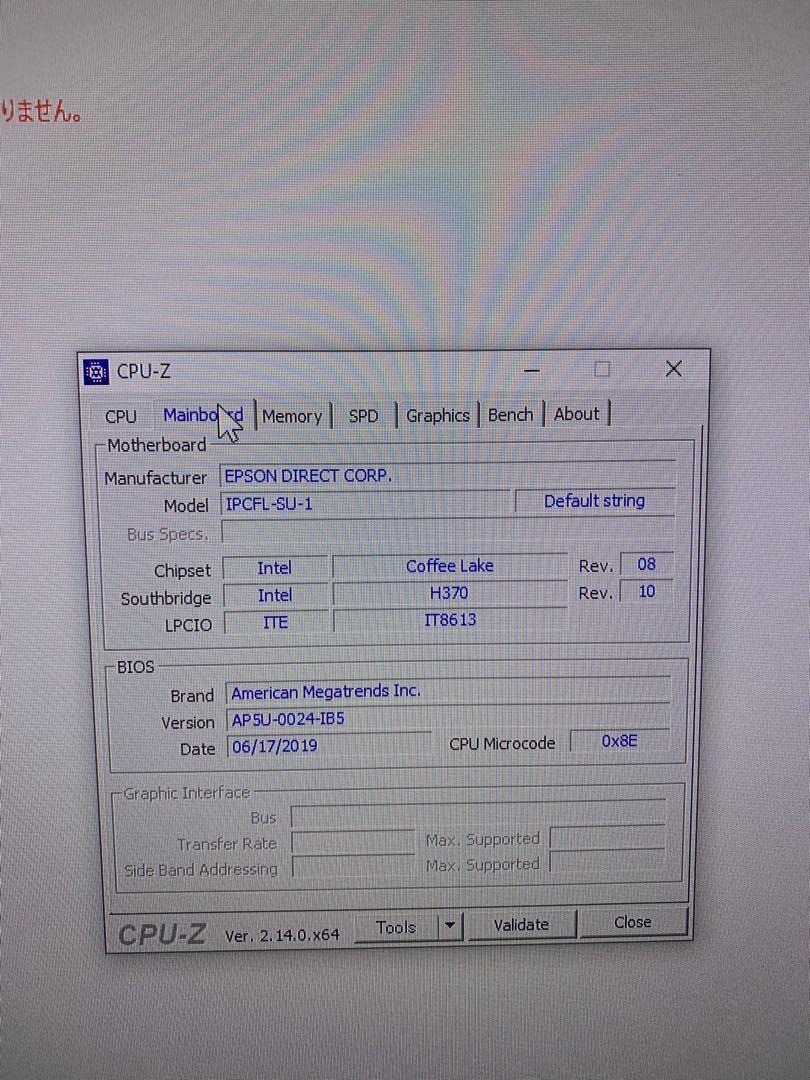Click the CPU Microcode label

(502, 744)
